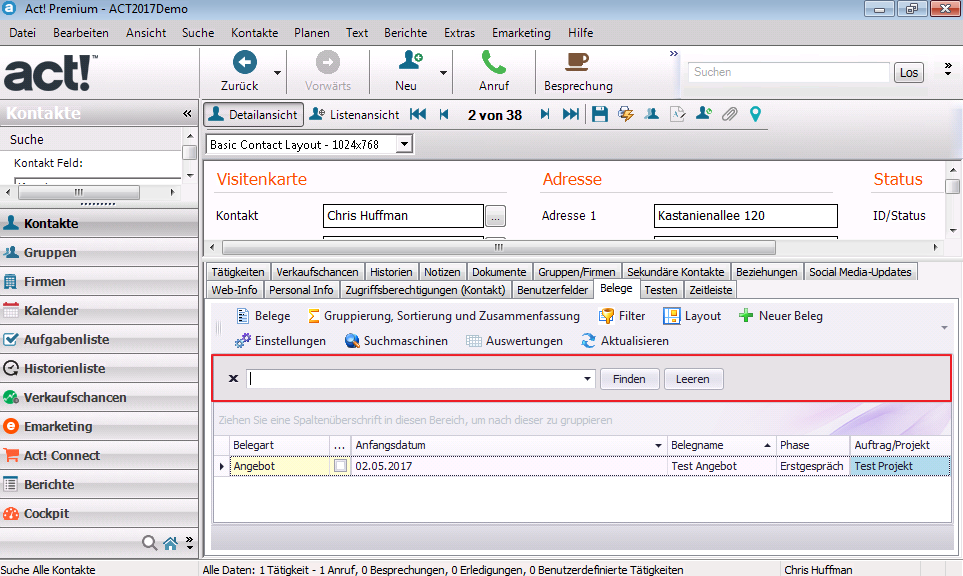Open Firmen in the navigation sidebar
This screenshot has height=576, width=963.
click(99, 281)
